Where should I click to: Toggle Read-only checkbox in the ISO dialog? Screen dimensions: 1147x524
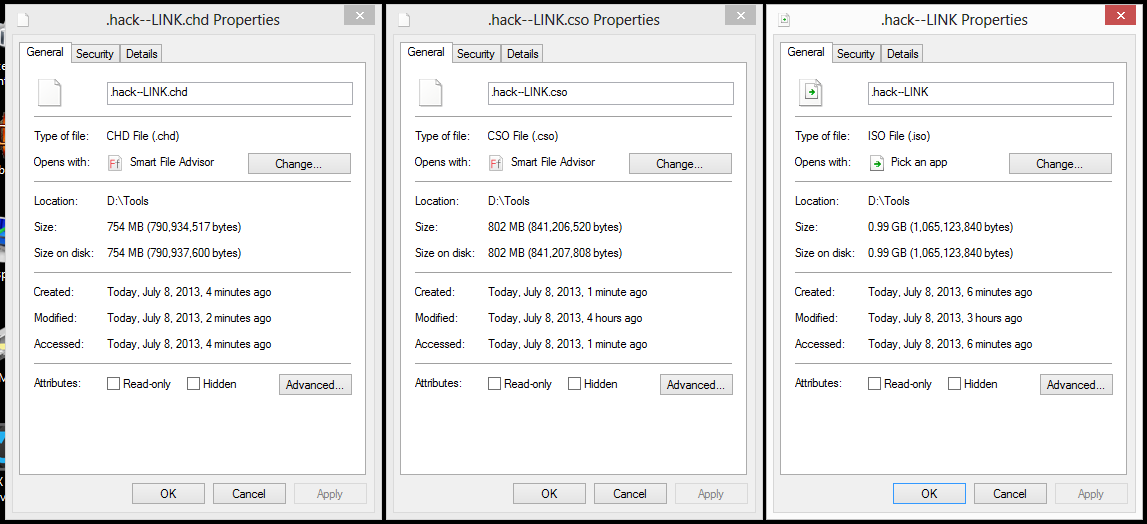[x=875, y=384]
